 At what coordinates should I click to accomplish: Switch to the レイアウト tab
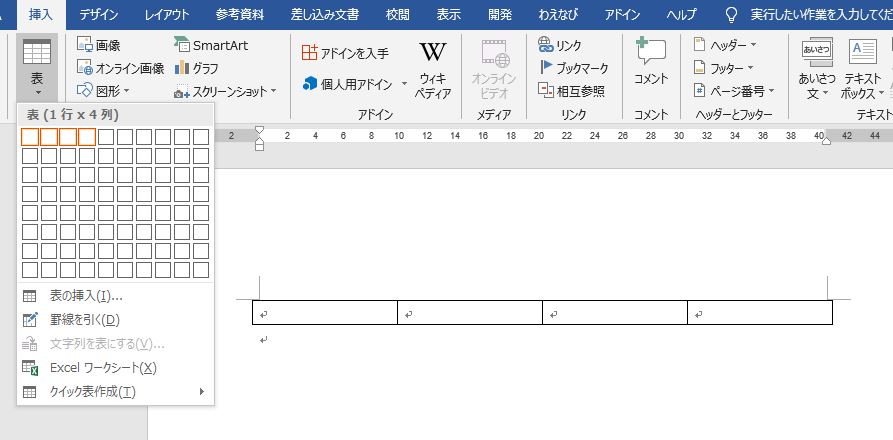point(166,15)
